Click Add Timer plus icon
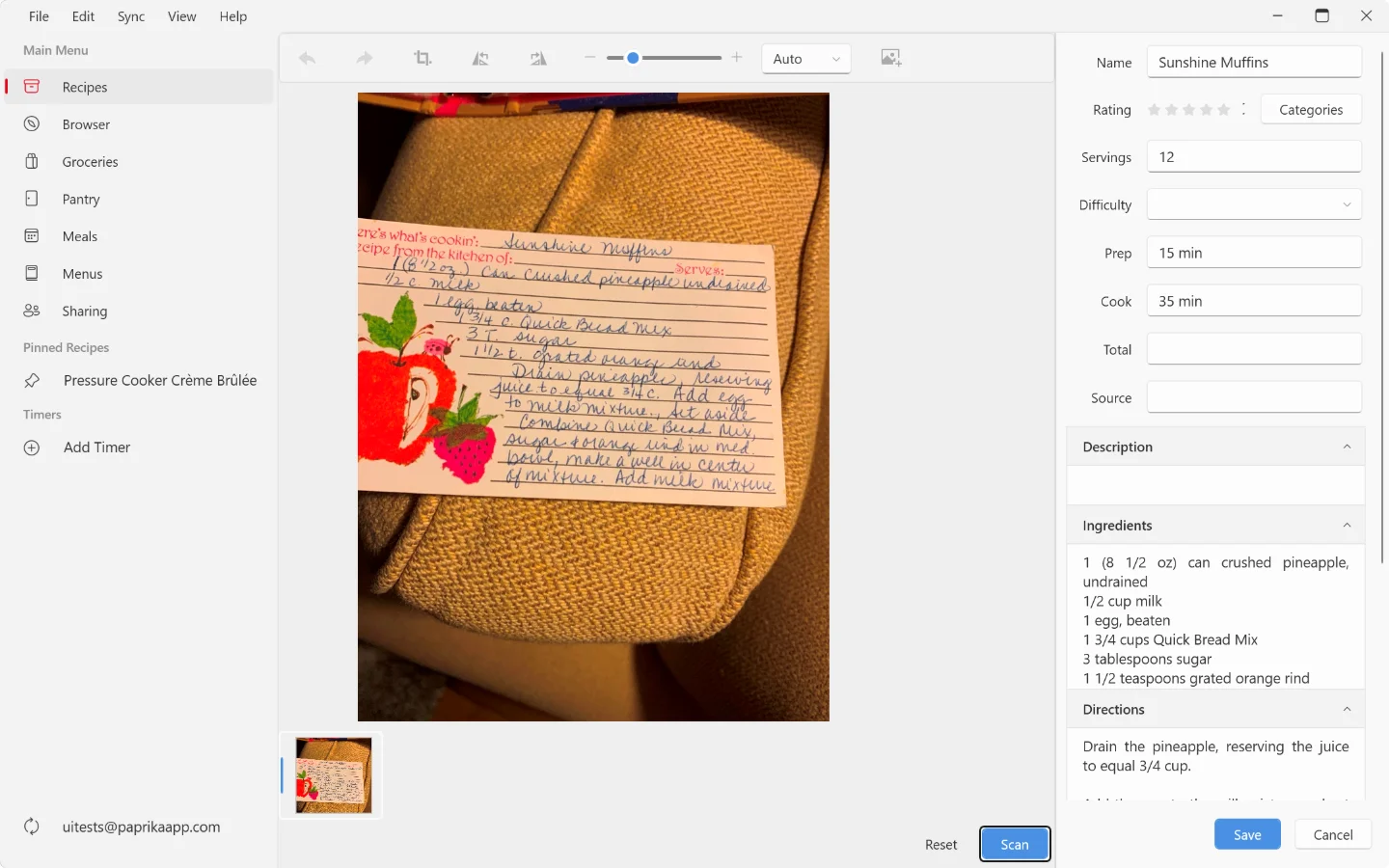This screenshot has width=1389, height=868. 32,448
